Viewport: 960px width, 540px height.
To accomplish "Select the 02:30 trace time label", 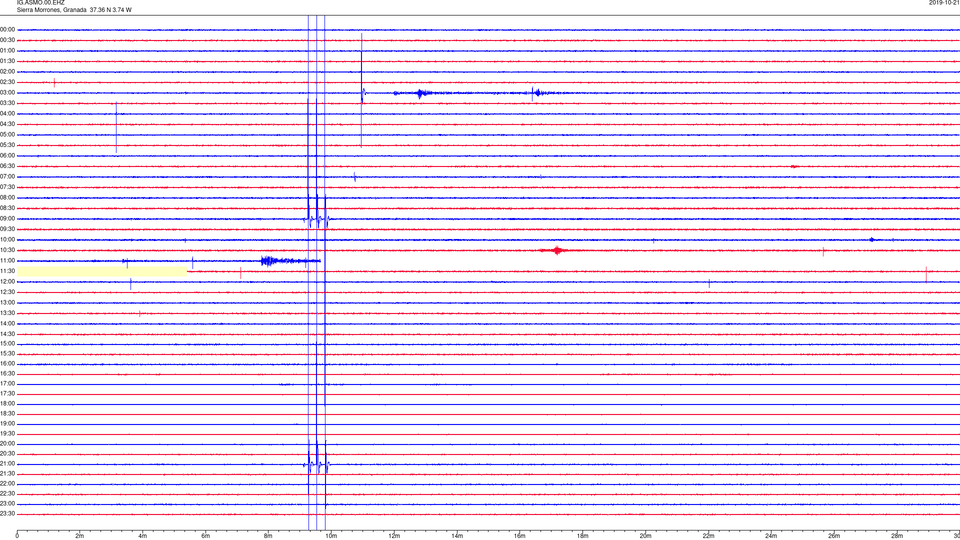I will click(7, 81).
